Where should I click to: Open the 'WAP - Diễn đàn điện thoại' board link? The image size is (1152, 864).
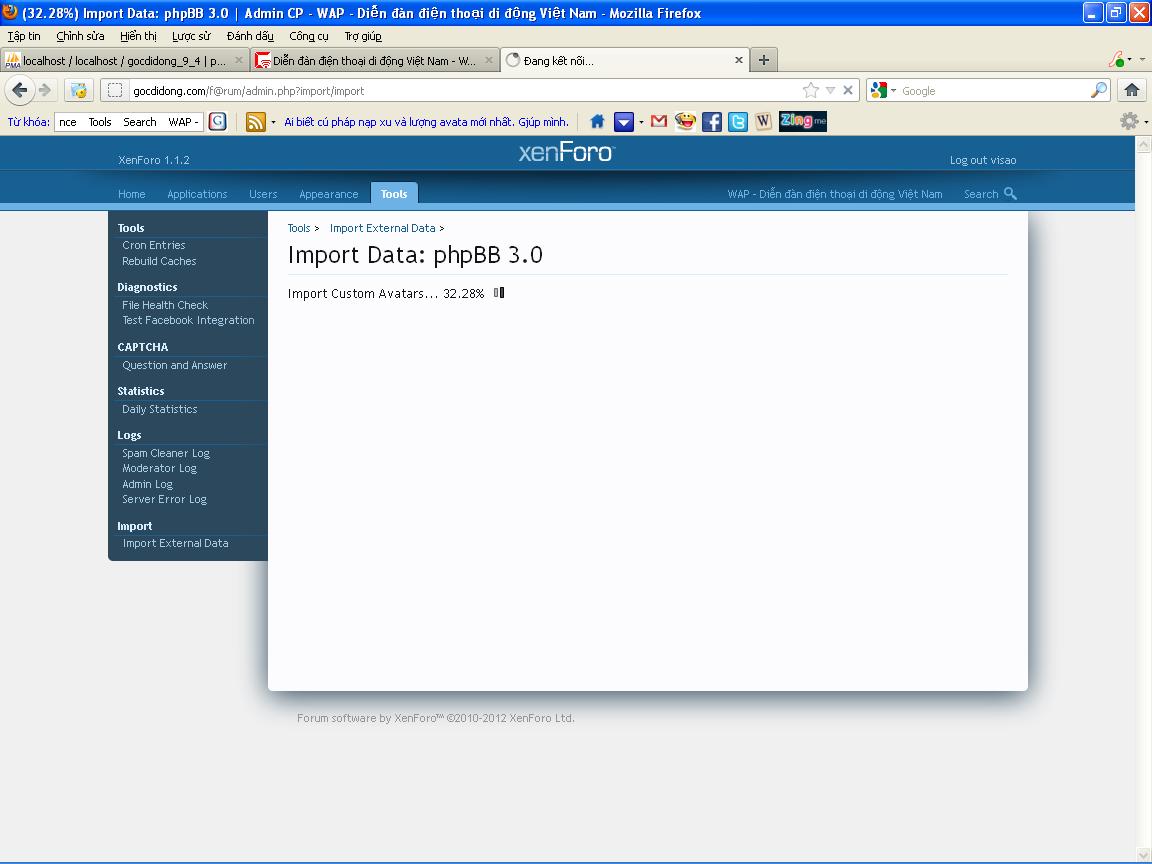pyautogui.click(x=835, y=194)
